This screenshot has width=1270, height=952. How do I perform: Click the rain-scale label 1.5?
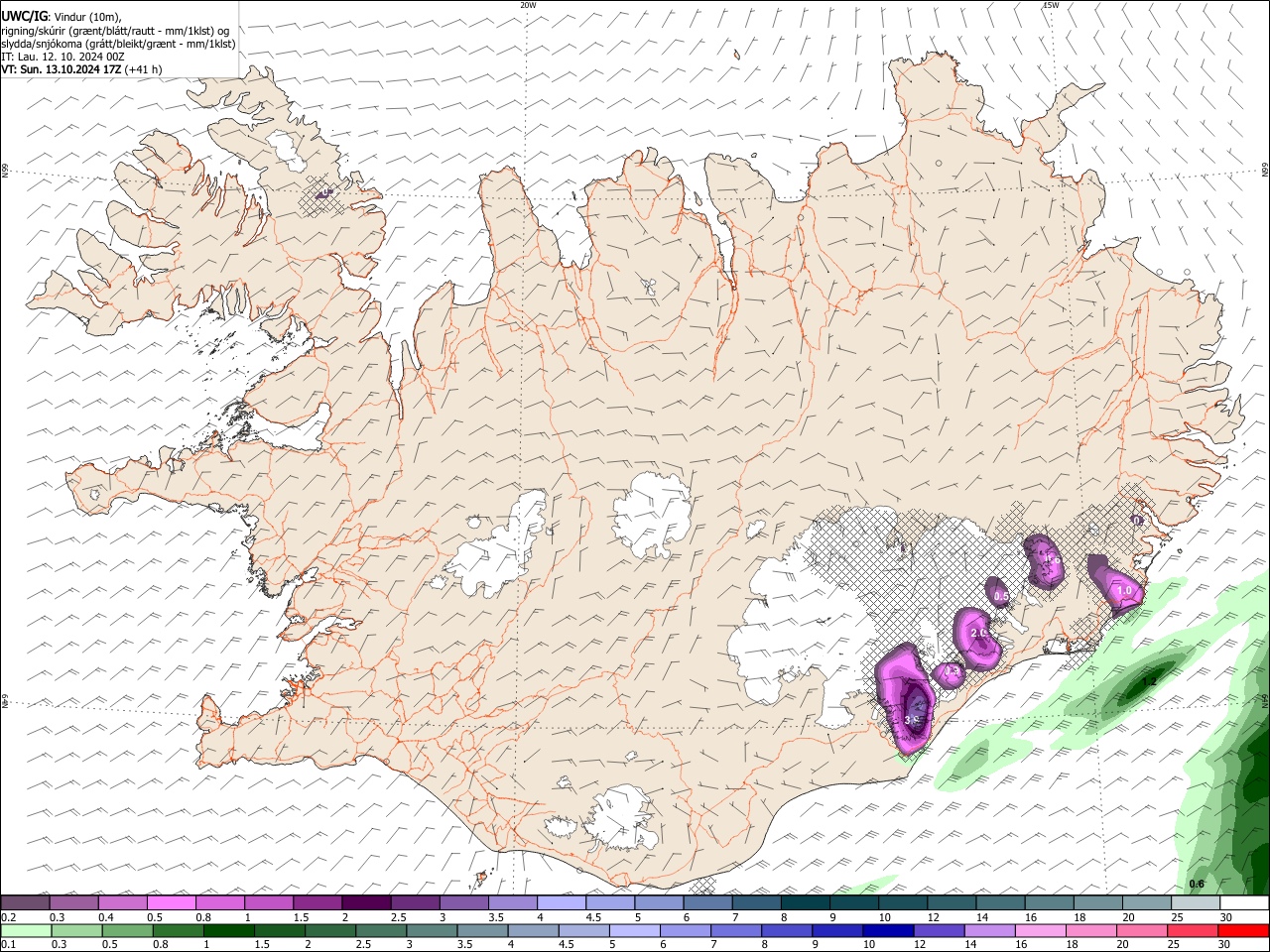click(262, 946)
